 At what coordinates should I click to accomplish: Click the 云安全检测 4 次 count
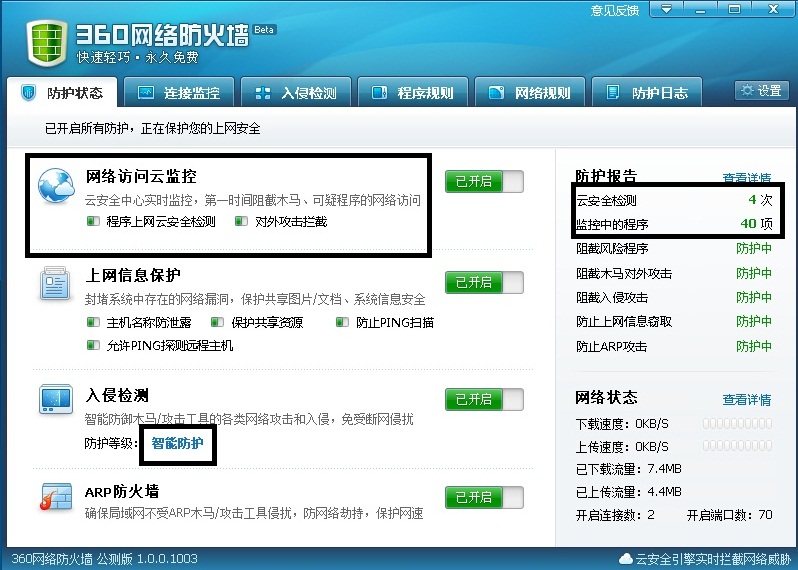click(760, 200)
